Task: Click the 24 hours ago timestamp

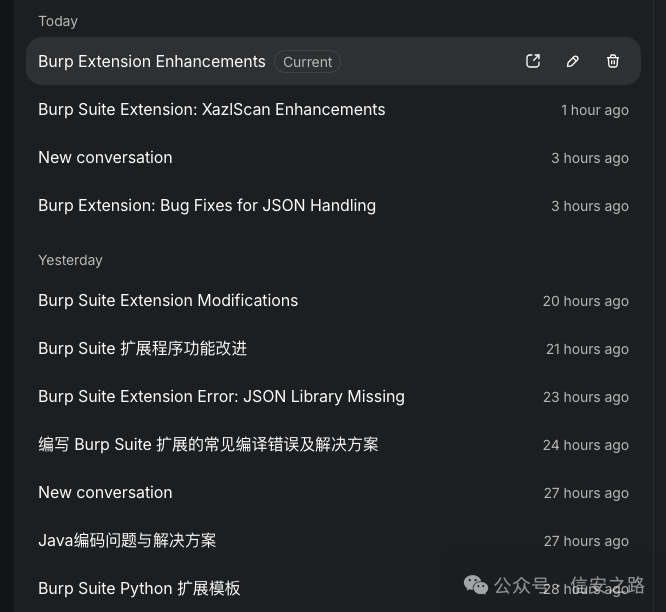Action: [586, 446]
